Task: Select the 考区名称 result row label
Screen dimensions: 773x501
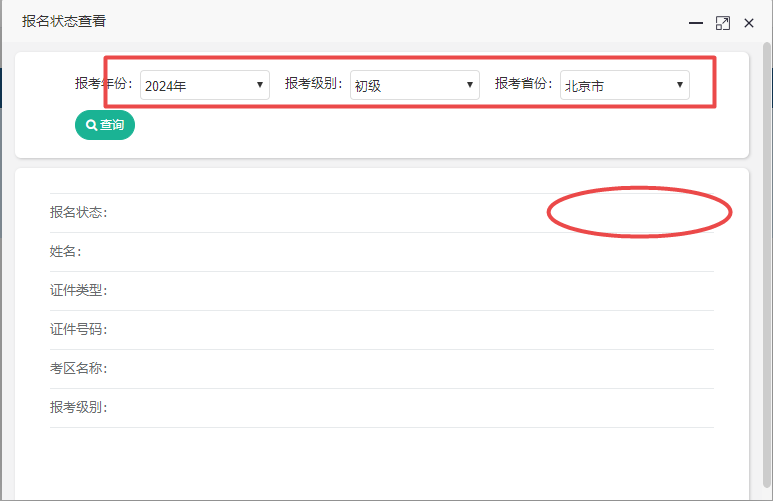Action: (x=78, y=369)
